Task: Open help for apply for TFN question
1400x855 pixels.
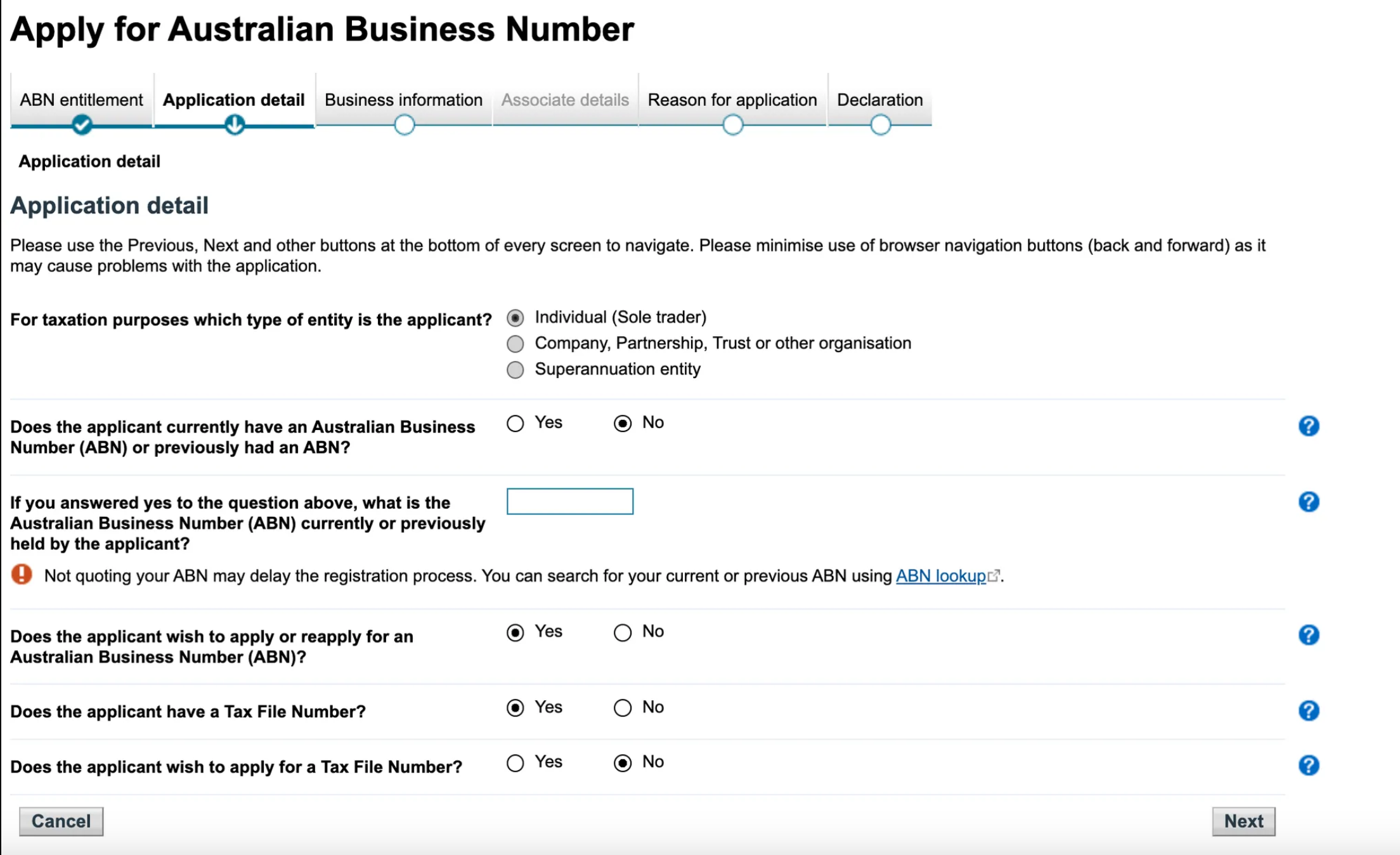Action: (1308, 766)
